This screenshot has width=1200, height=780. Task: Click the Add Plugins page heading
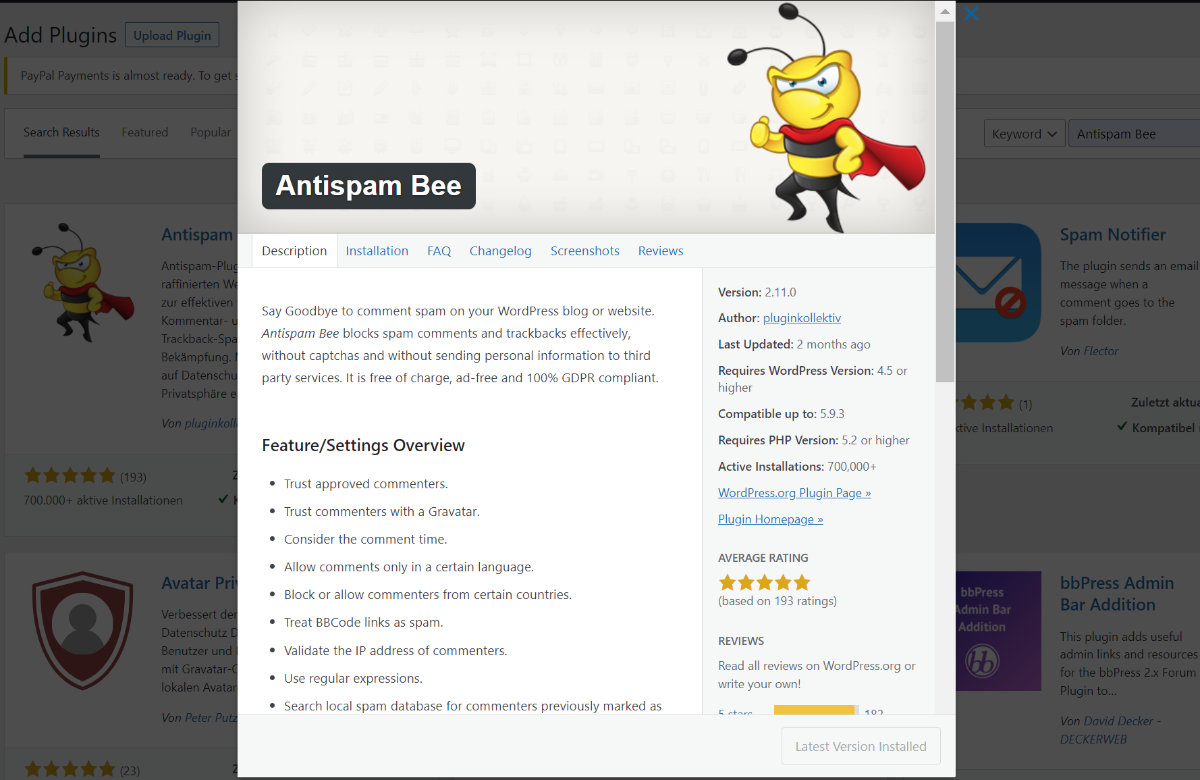click(x=61, y=35)
